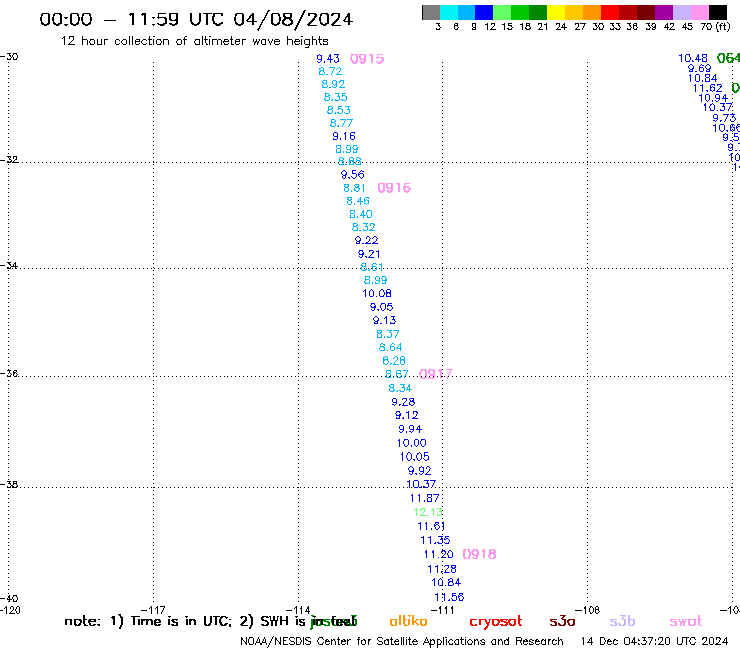Click the value 11.35
The width and height of the screenshot is (740, 650).
click(x=435, y=540)
